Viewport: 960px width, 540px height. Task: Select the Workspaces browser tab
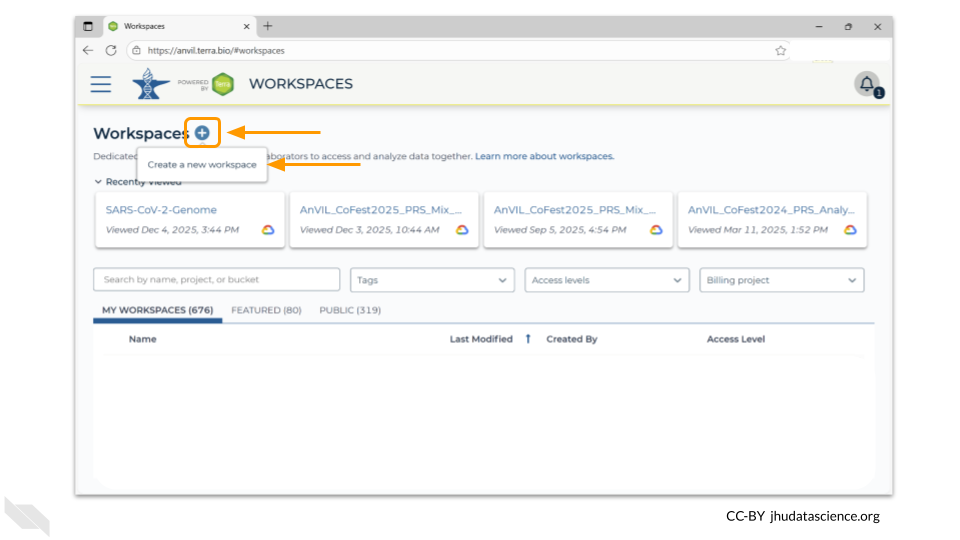point(179,26)
